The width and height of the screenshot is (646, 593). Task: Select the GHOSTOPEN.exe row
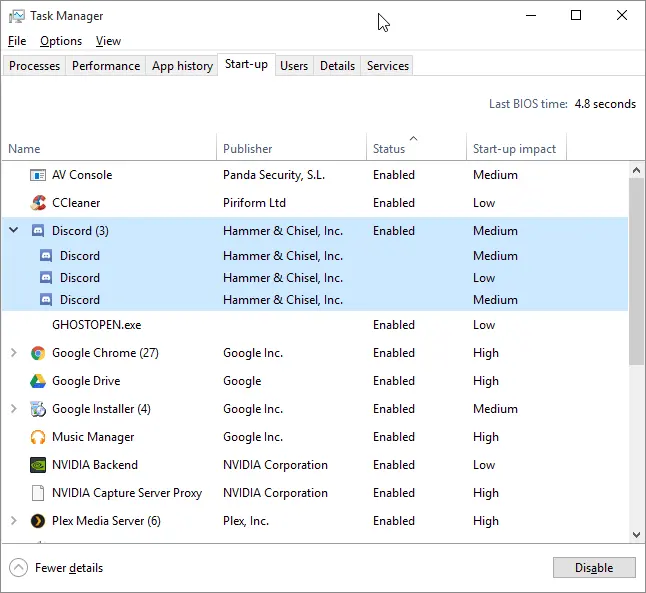point(315,325)
